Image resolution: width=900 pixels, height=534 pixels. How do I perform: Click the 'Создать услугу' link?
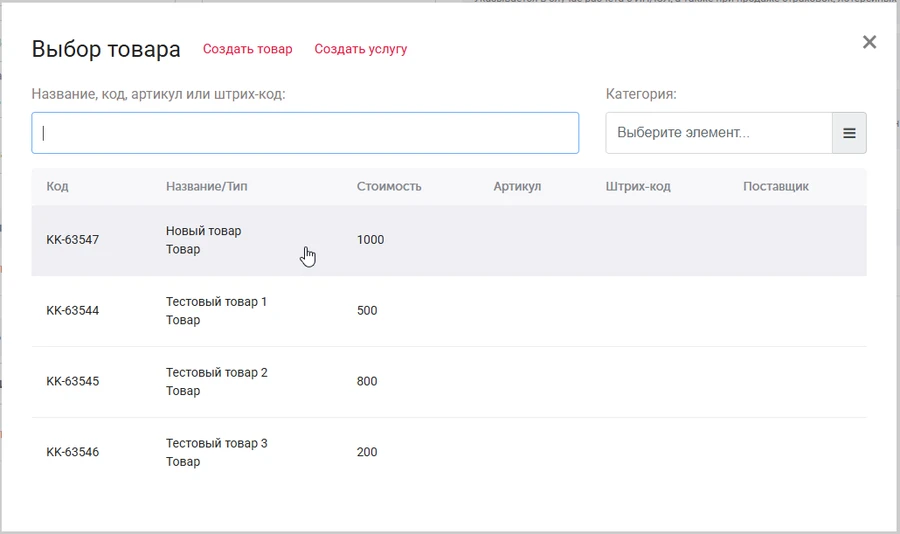(361, 49)
